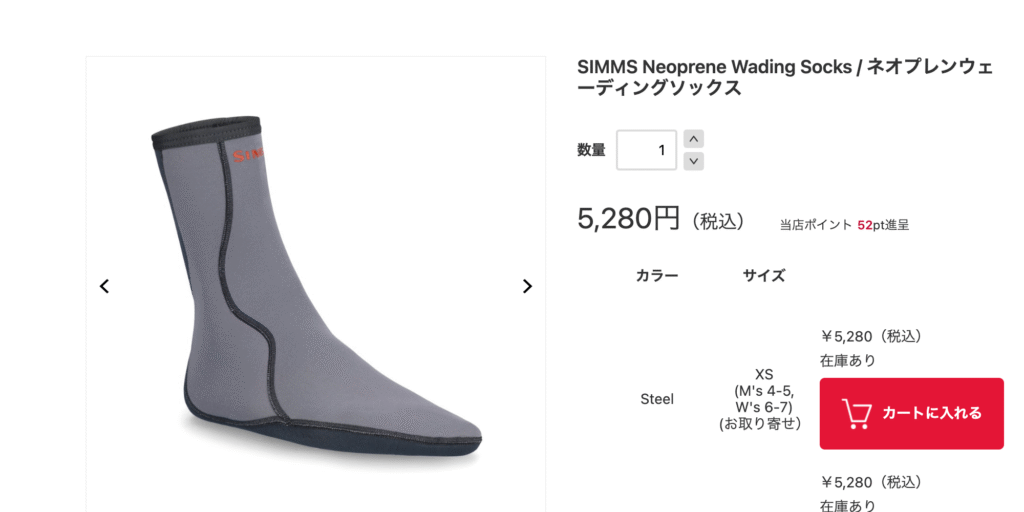Screen dimensions: 1024x512
Task: Click the 5,280円 main price text
Action: 629,219
